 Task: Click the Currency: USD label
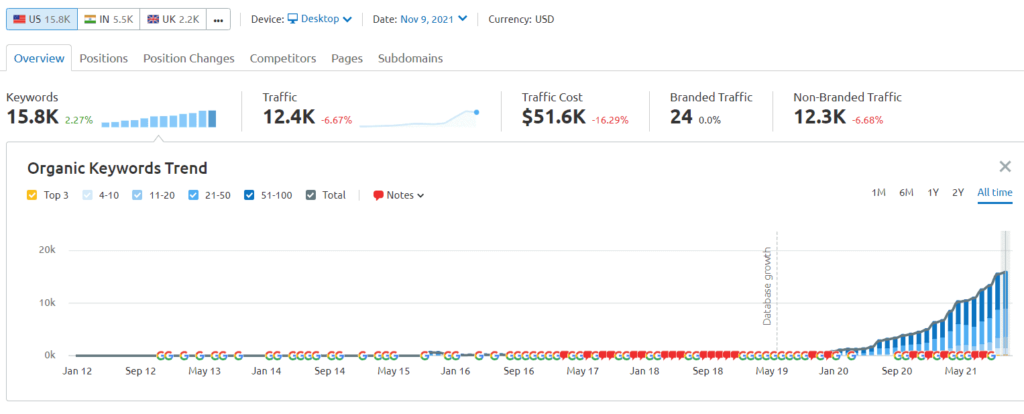tap(521, 20)
